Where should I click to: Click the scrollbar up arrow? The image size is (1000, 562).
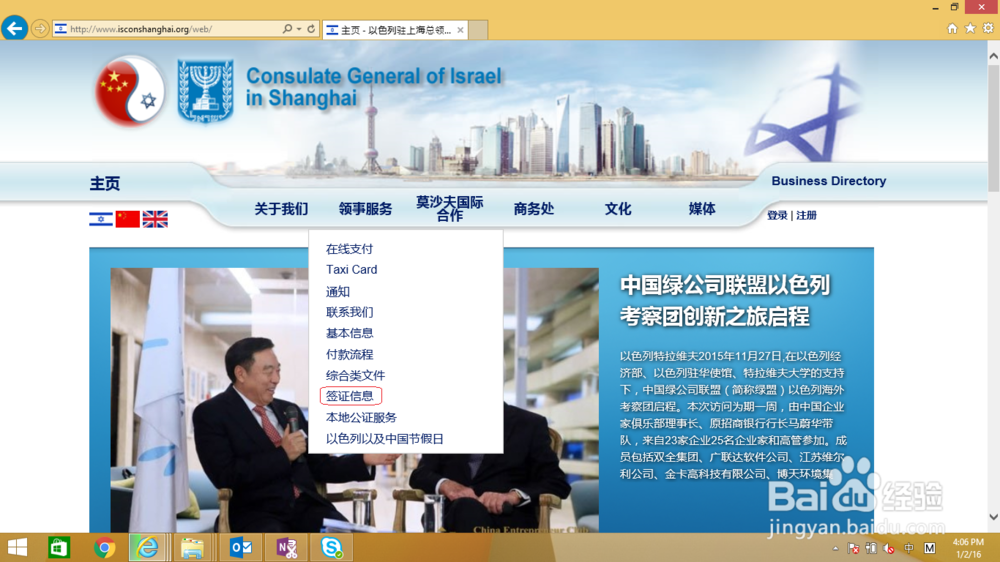pyautogui.click(x=994, y=56)
